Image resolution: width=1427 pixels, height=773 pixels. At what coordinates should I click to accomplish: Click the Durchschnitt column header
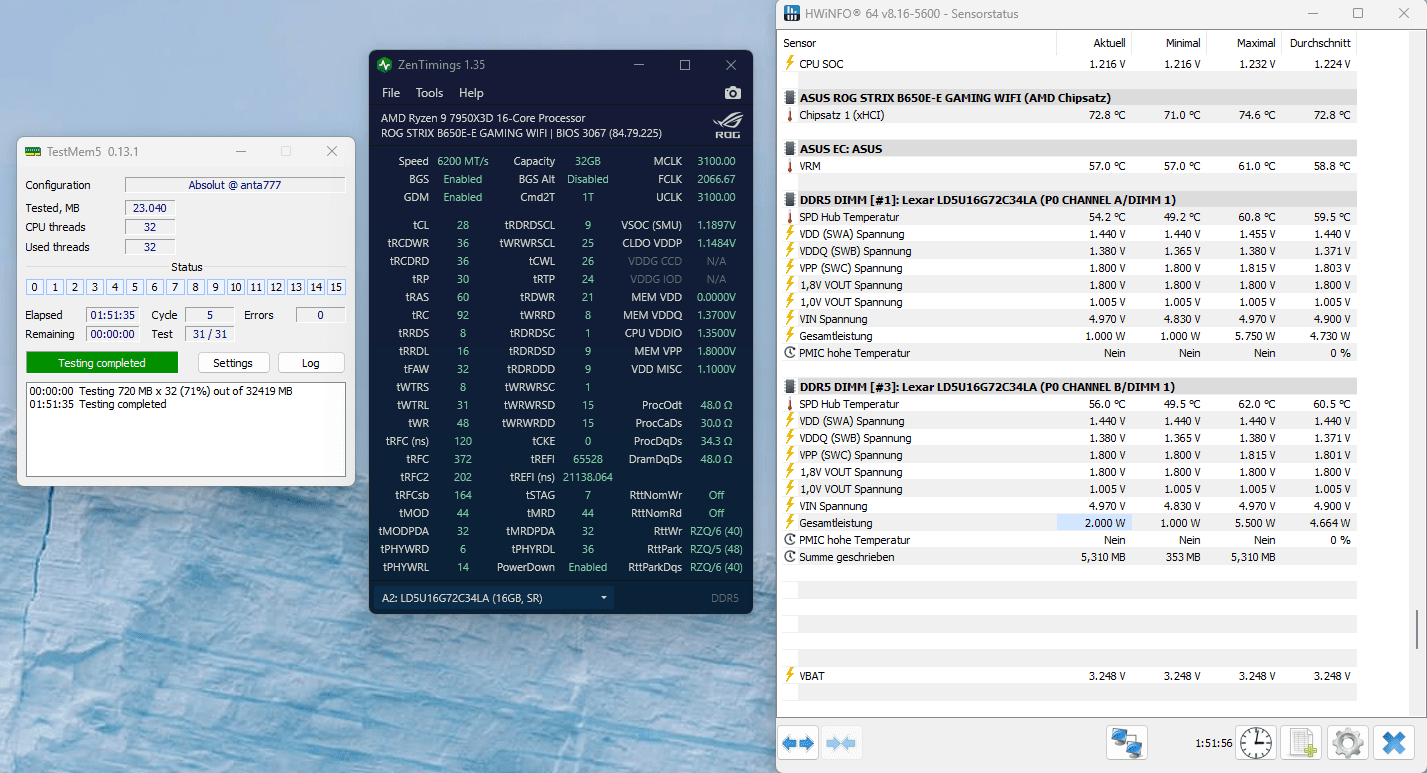tap(1320, 43)
